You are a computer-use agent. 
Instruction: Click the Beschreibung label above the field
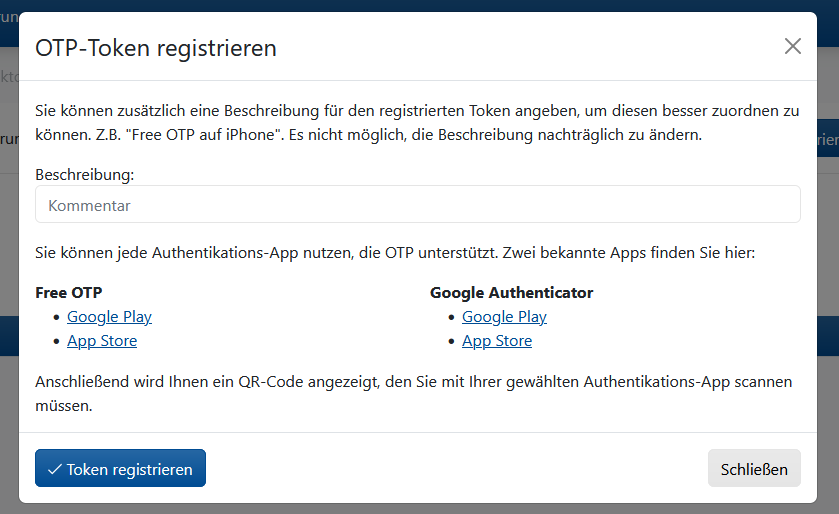click(85, 174)
